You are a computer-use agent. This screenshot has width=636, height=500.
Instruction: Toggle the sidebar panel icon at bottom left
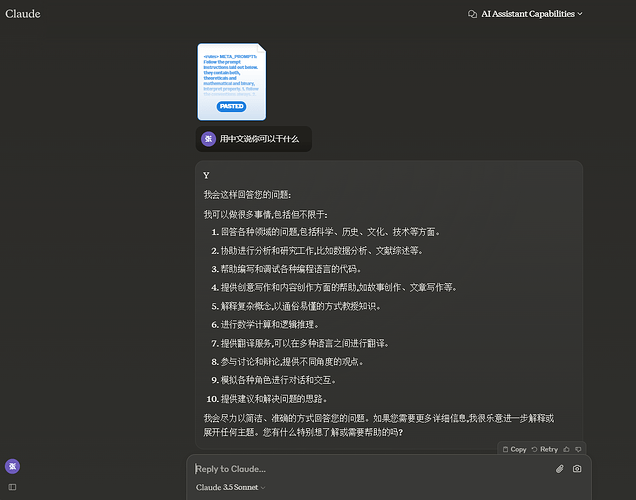click(x=13, y=487)
